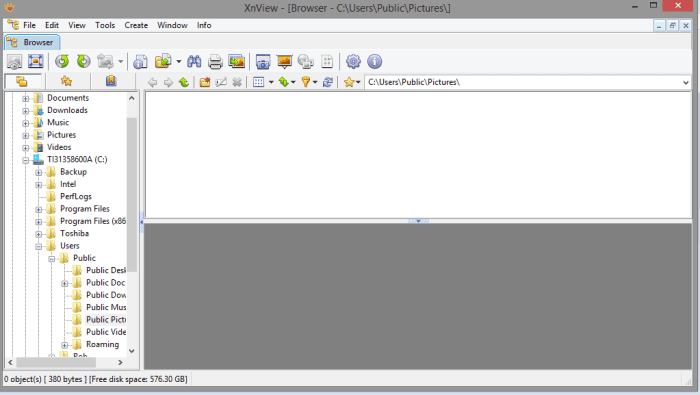Click the blue About info icon

click(375, 62)
